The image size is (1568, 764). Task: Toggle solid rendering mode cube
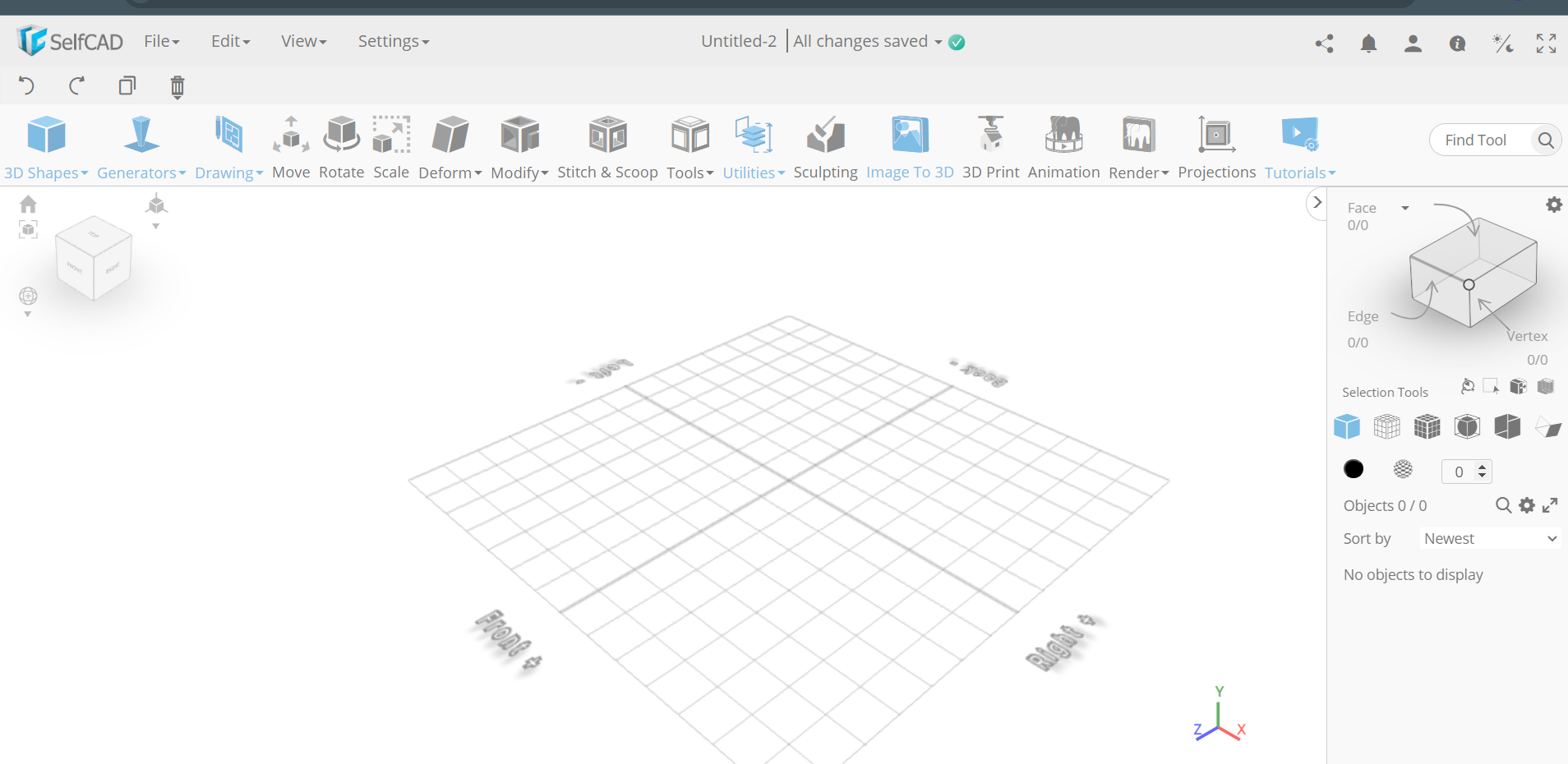tap(1346, 427)
